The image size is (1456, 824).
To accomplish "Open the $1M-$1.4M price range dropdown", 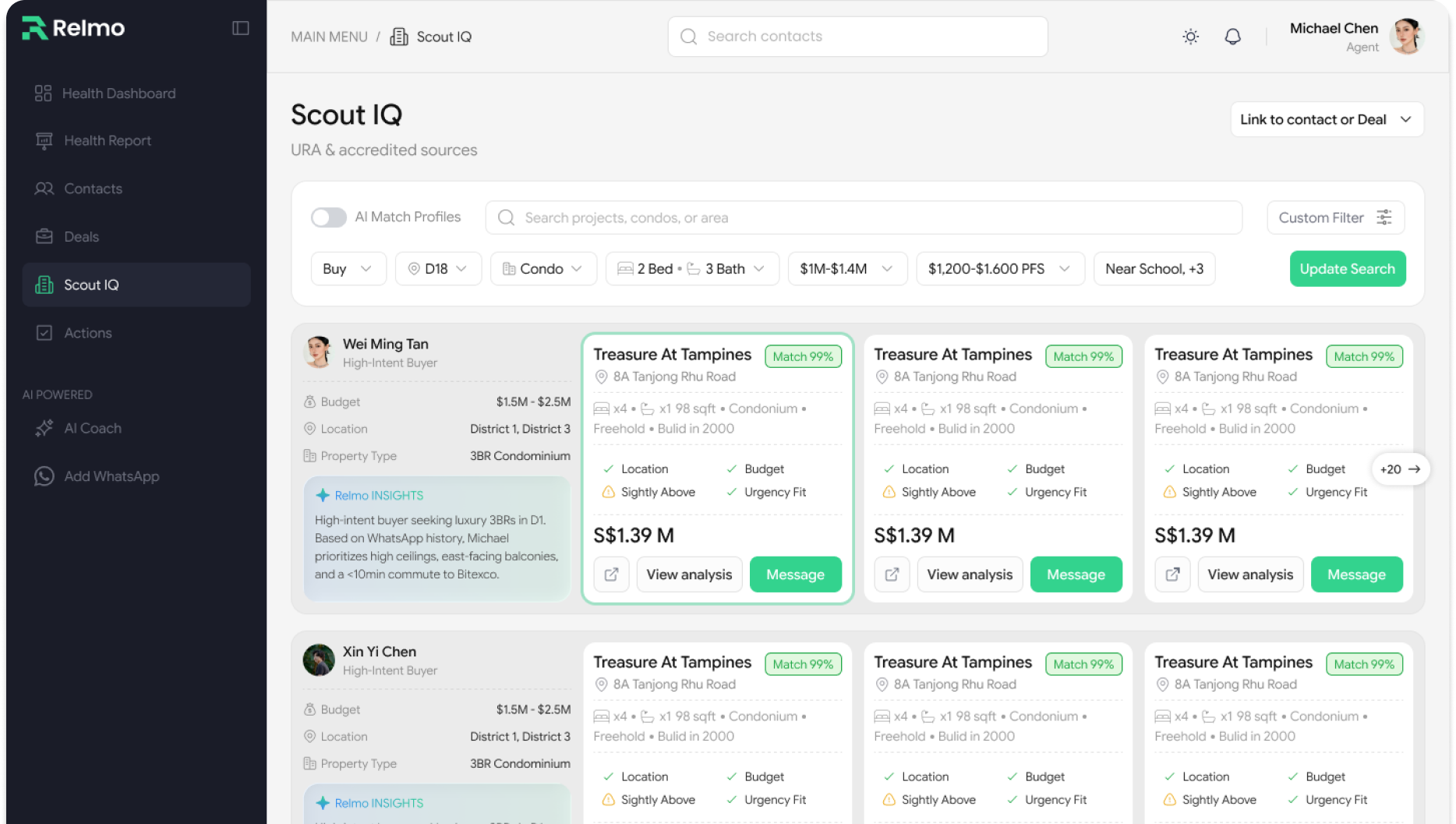I will 846,269.
